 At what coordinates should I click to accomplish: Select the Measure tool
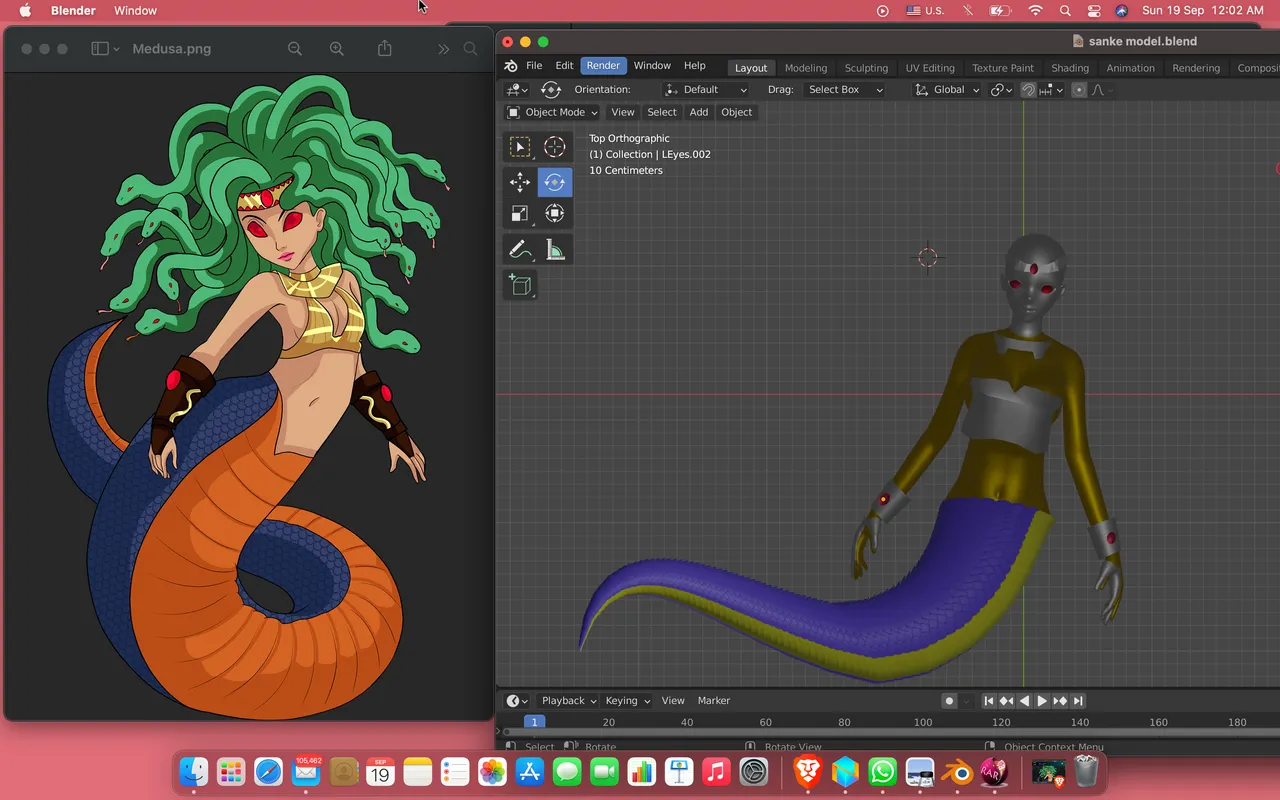(x=555, y=249)
